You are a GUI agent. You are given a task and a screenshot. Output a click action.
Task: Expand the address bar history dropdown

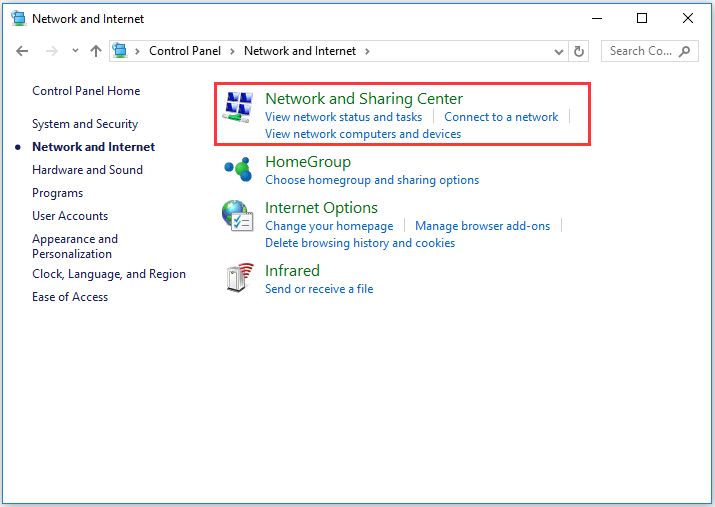tap(559, 52)
